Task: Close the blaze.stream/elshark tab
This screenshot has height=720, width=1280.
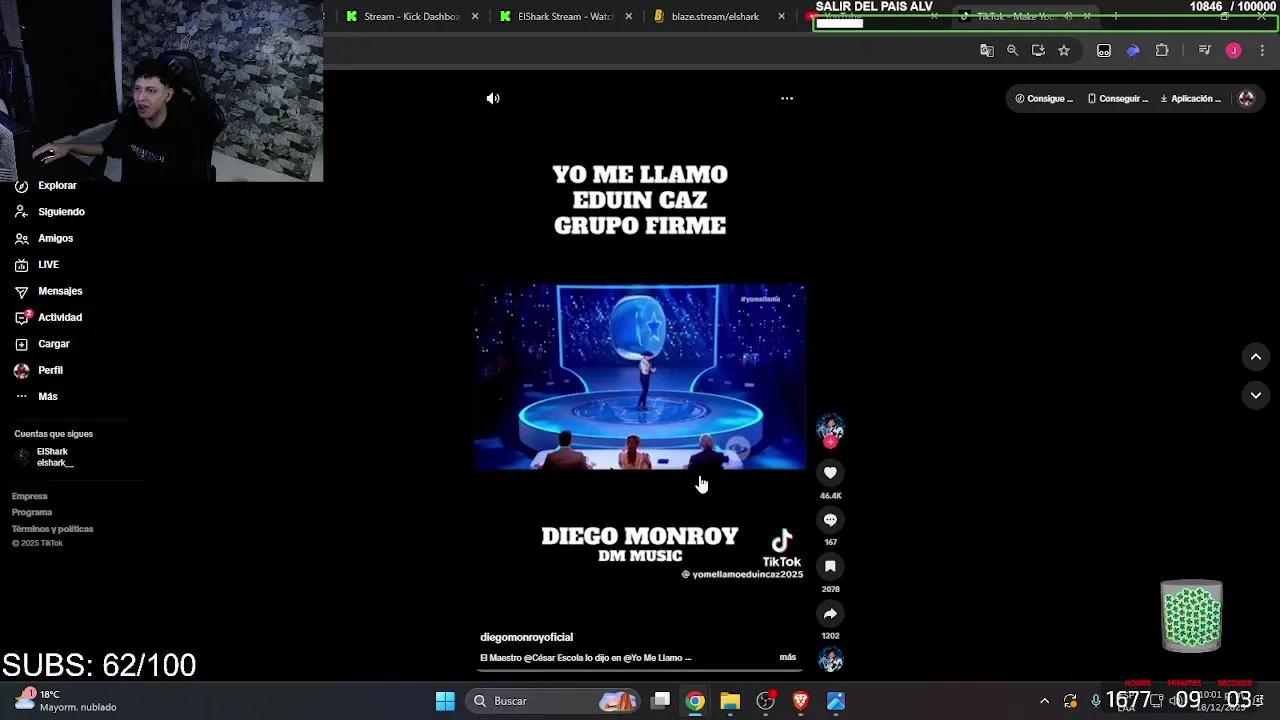Action: pos(781,16)
